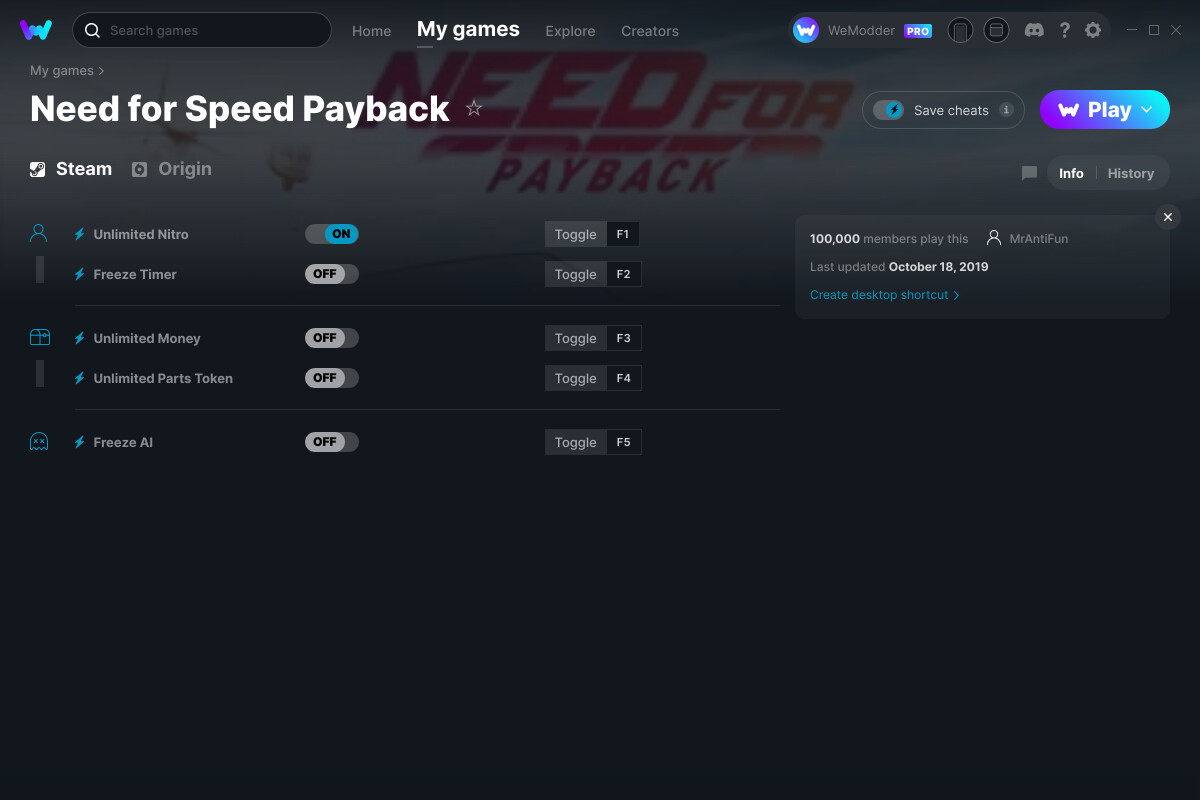Enable the Unlimited Money toggle
This screenshot has height=800, width=1200.
(x=332, y=338)
